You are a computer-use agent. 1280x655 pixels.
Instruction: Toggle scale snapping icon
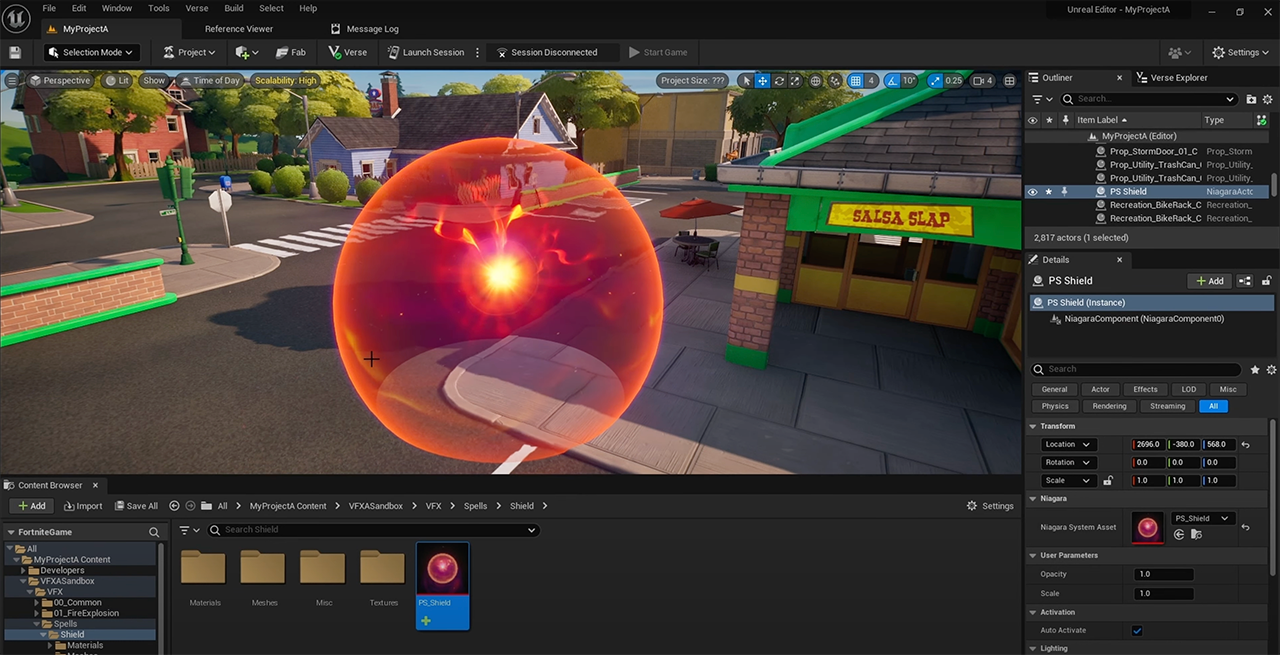click(935, 81)
